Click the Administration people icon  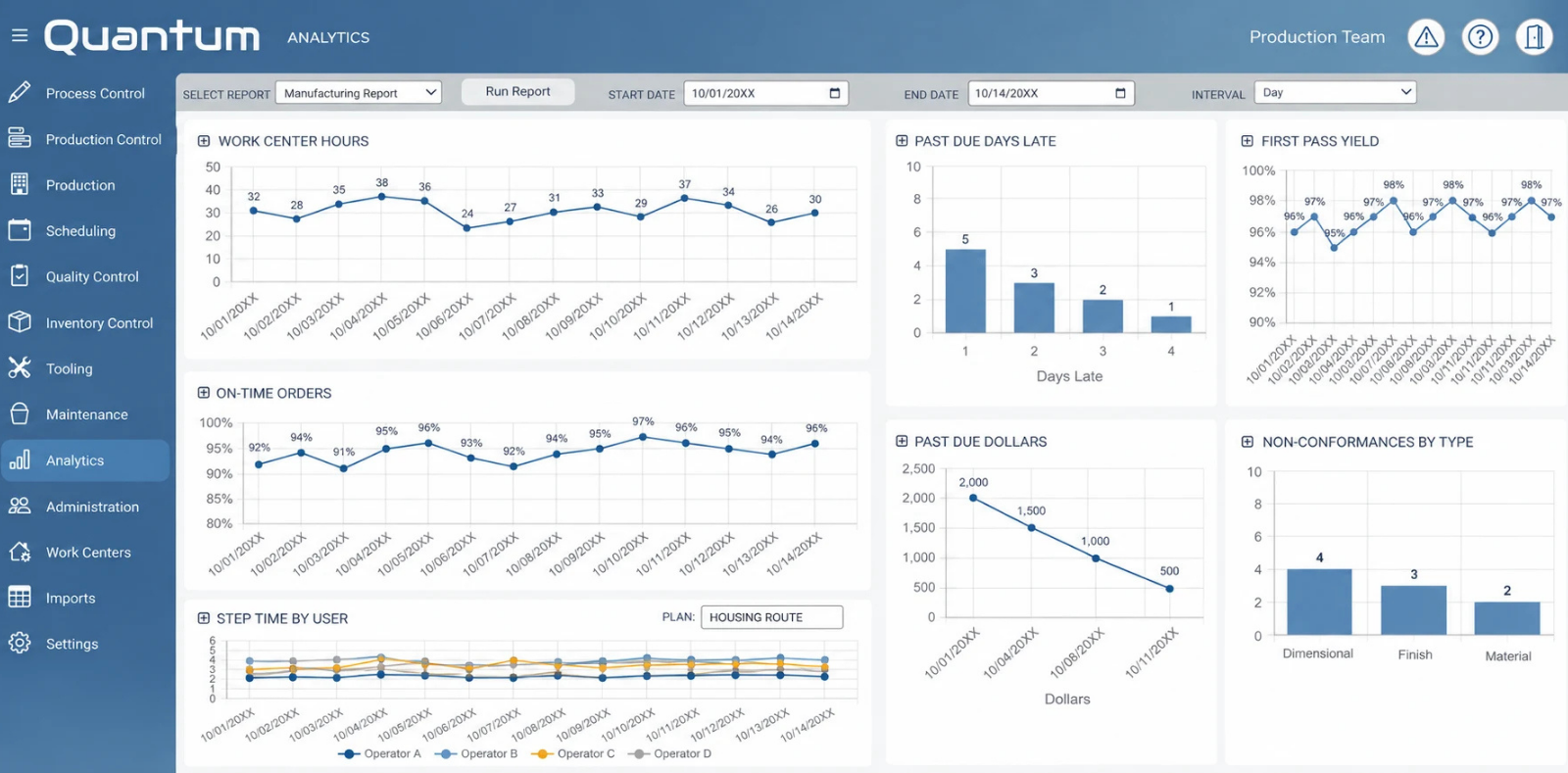20,506
